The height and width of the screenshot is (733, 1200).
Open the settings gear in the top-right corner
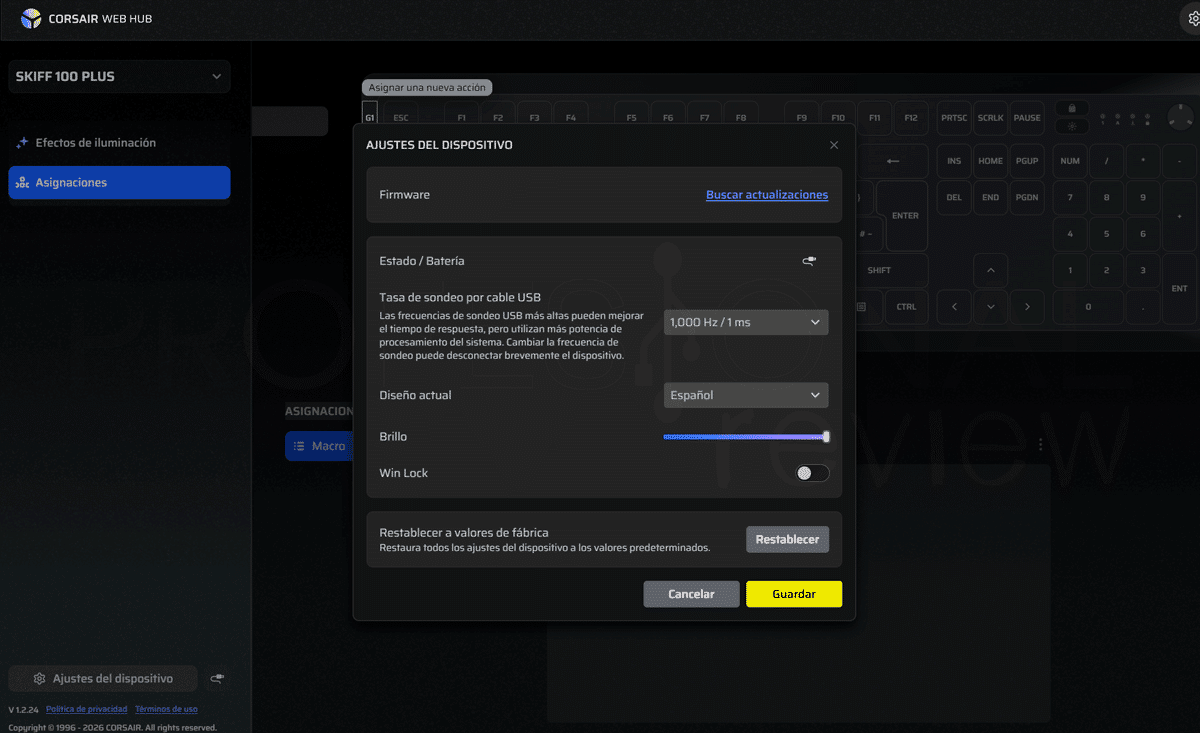(x=1193, y=18)
